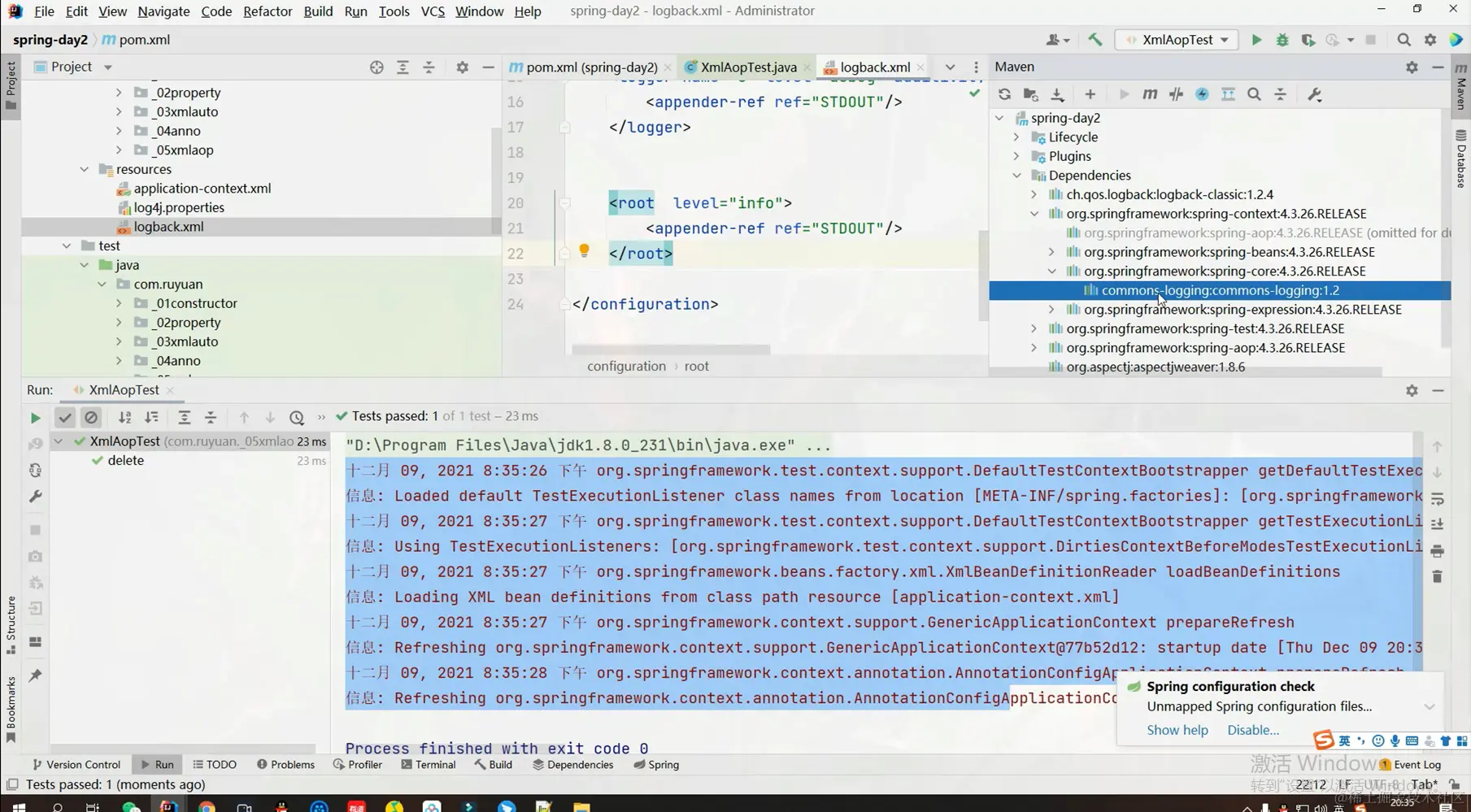Viewport: 1471px width, 812px height.
Task: Open the Terminal tool window tab
Action: 429,764
